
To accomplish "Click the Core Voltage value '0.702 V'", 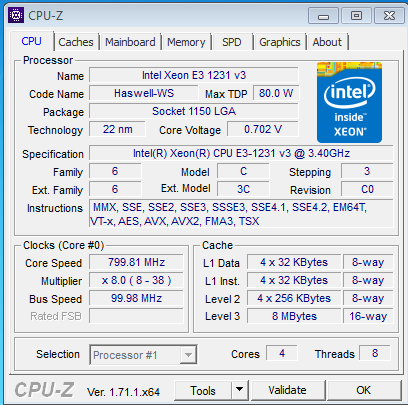I will 263,129.
